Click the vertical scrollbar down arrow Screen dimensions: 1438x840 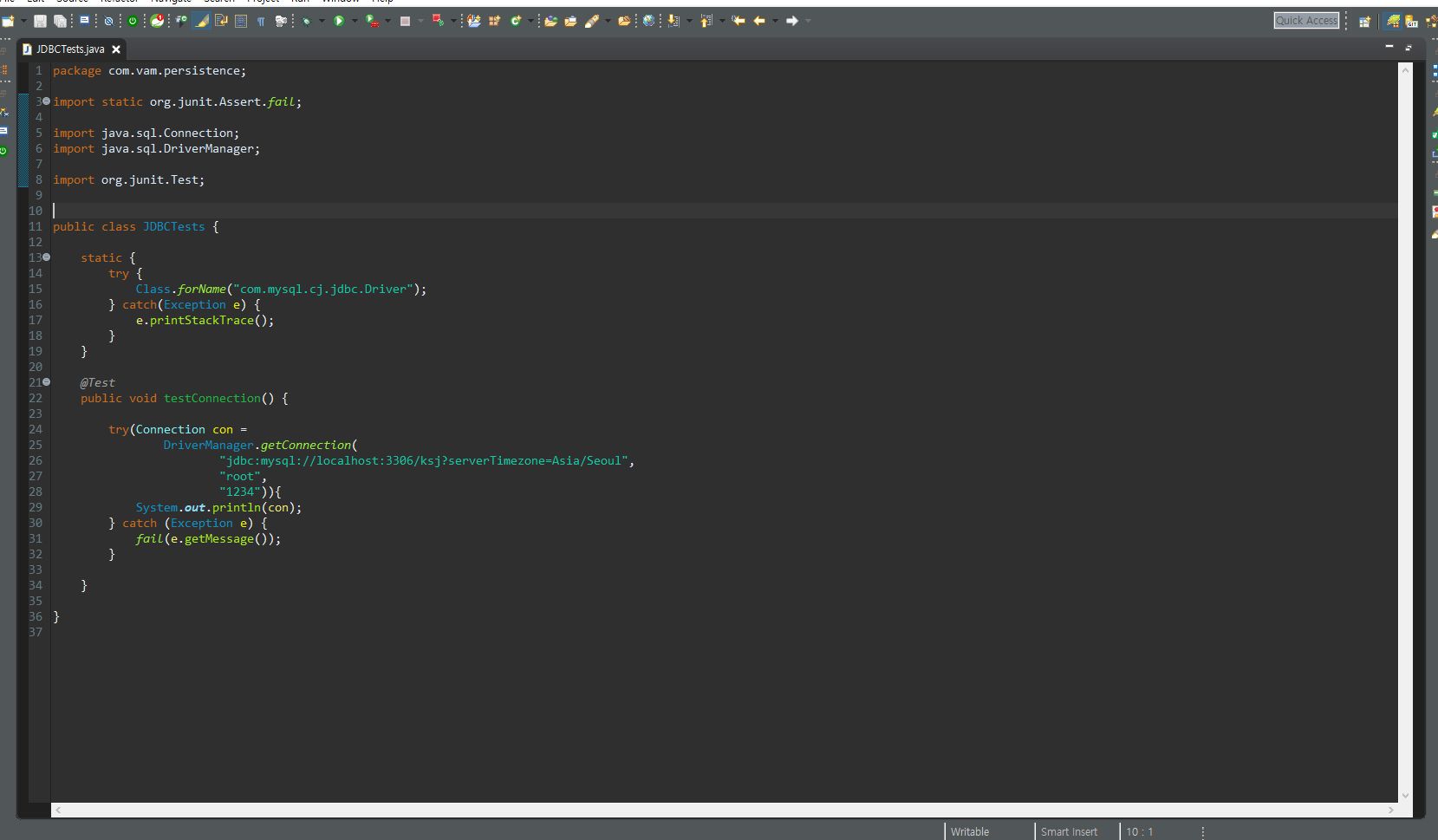coord(1405,796)
